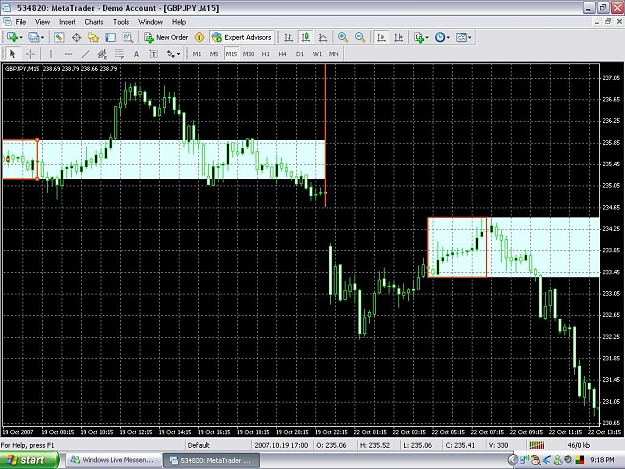Open the Window menu

pyautogui.click(x=150, y=22)
